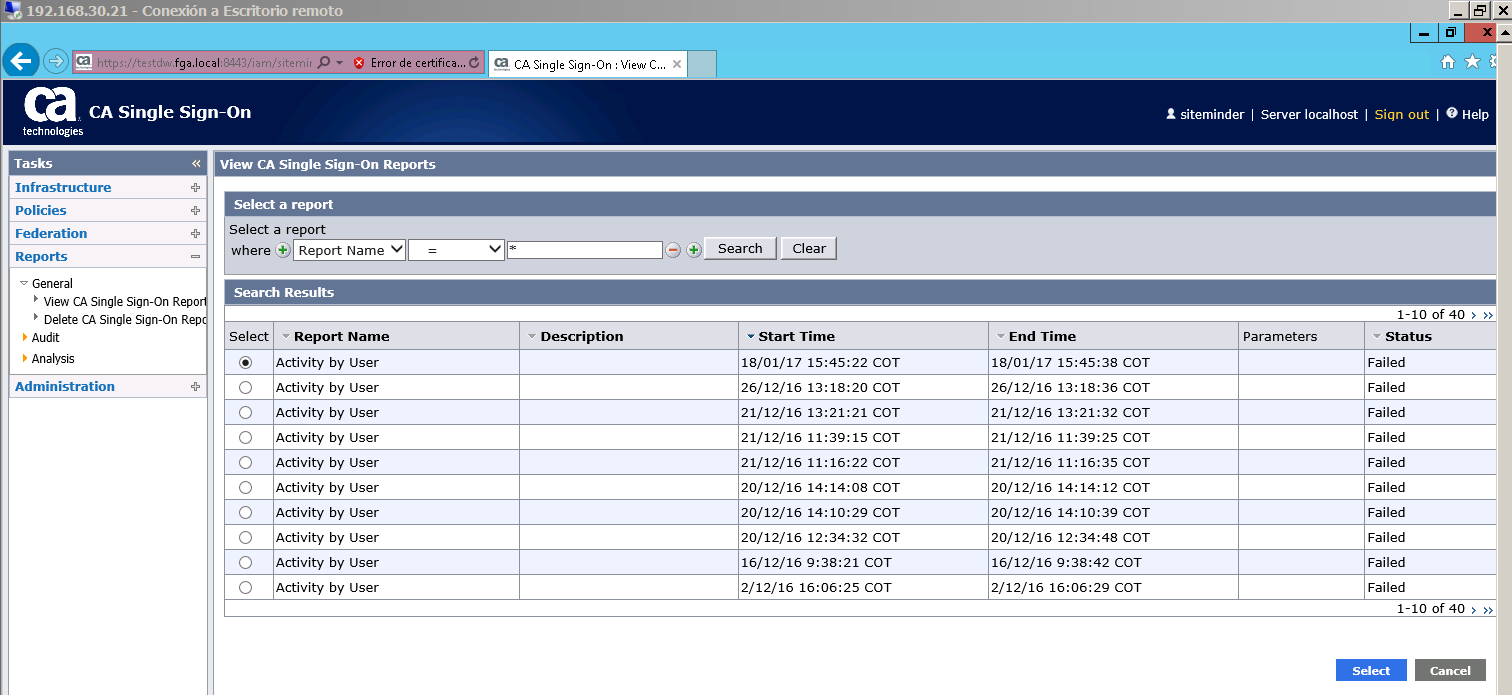1512x695 pixels.
Task: Click sort arrow on Report Name column
Action: coord(285,337)
